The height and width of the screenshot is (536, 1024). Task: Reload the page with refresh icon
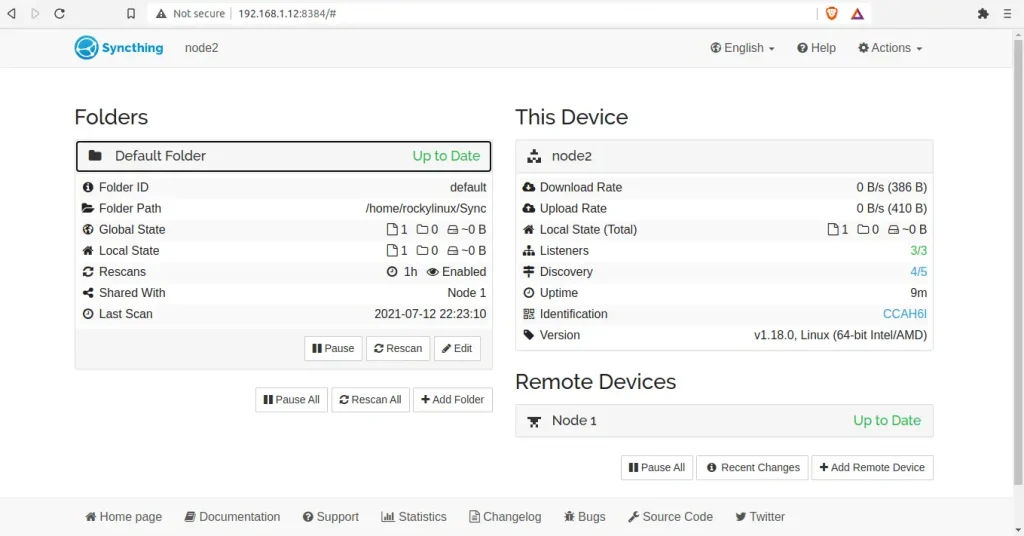coord(59,13)
